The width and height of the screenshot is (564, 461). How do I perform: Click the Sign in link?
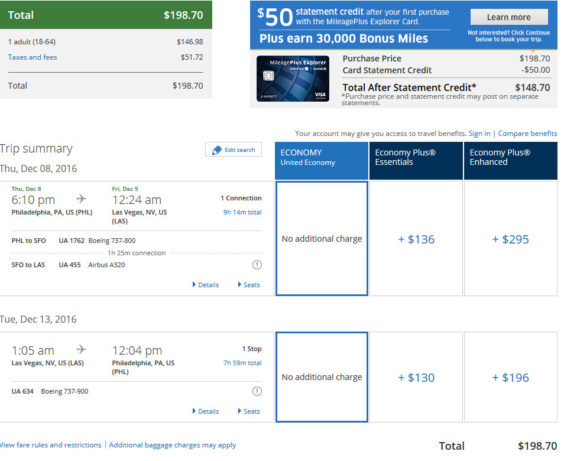click(479, 133)
